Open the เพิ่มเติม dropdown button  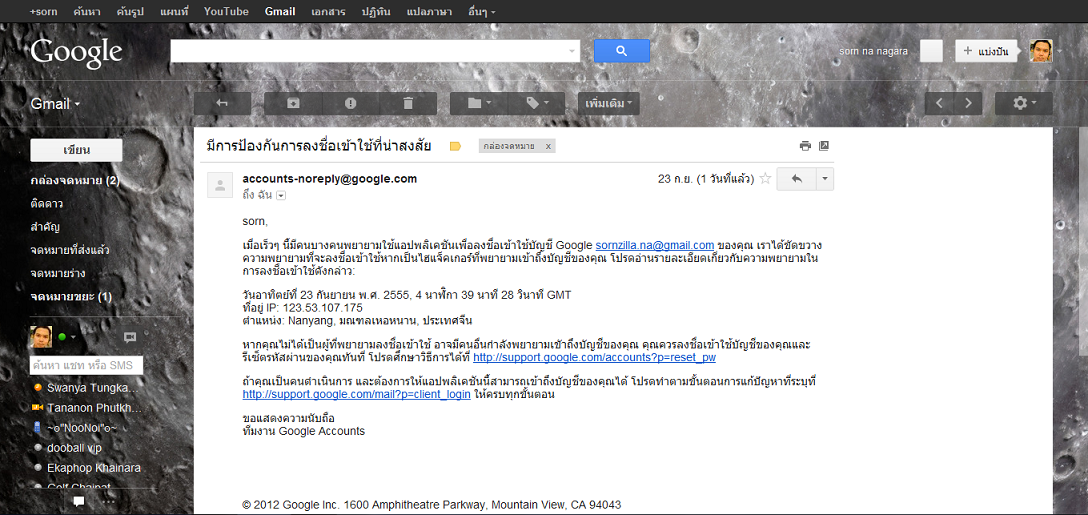[609, 103]
